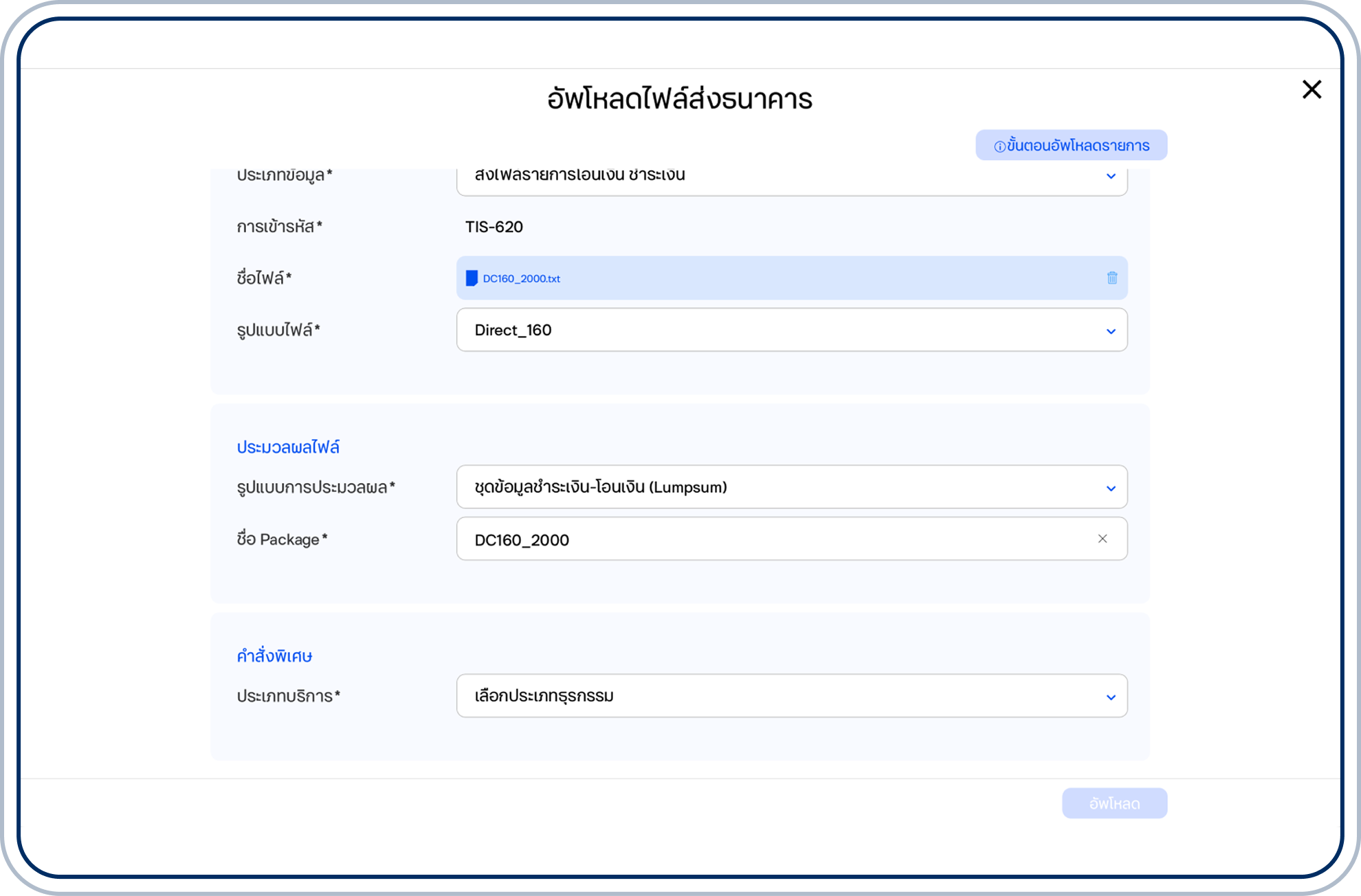Open the Direct_160 file format dropdown
The image size is (1361, 896).
790,330
